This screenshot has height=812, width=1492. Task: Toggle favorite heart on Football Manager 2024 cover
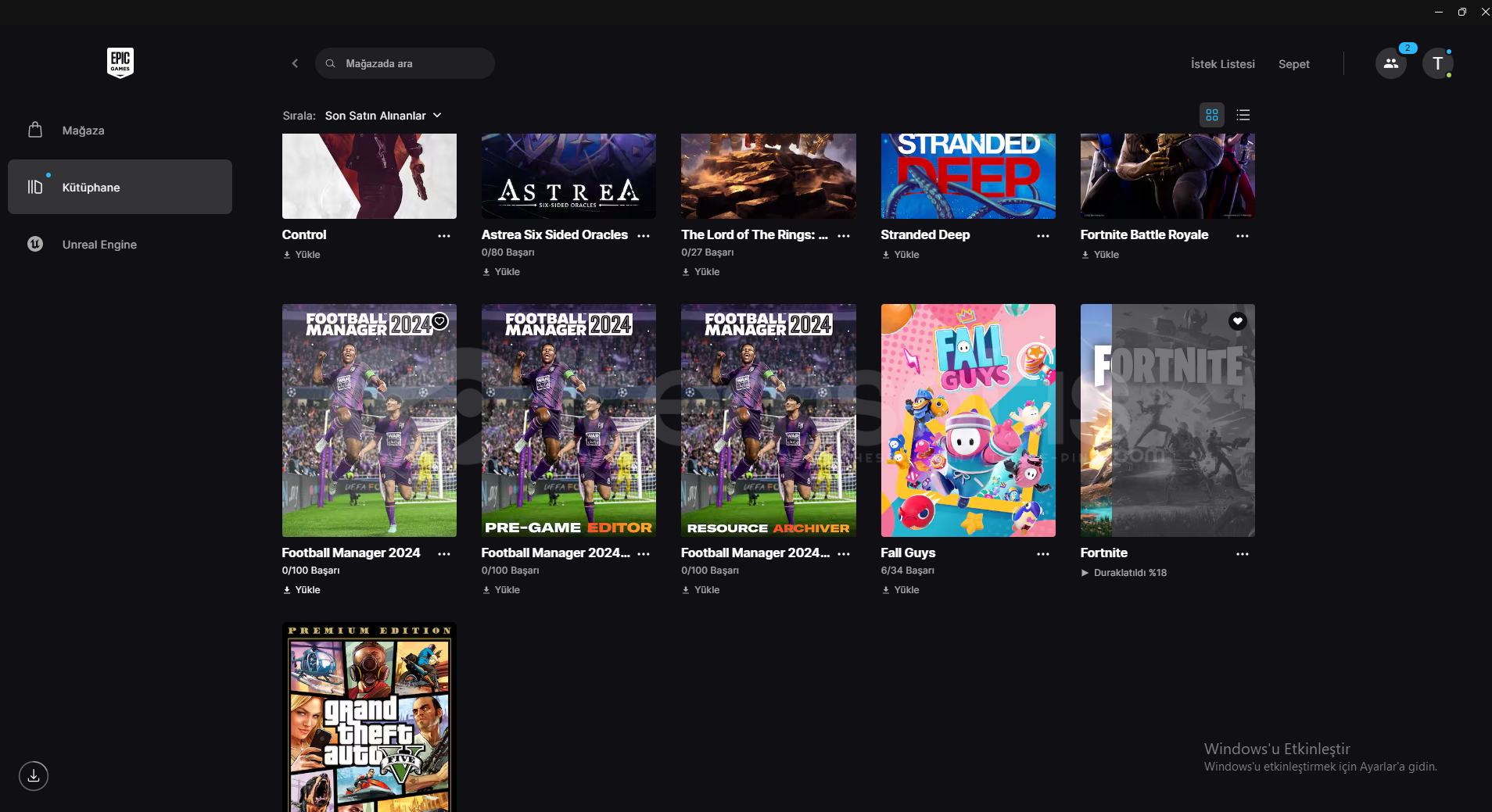coord(440,321)
